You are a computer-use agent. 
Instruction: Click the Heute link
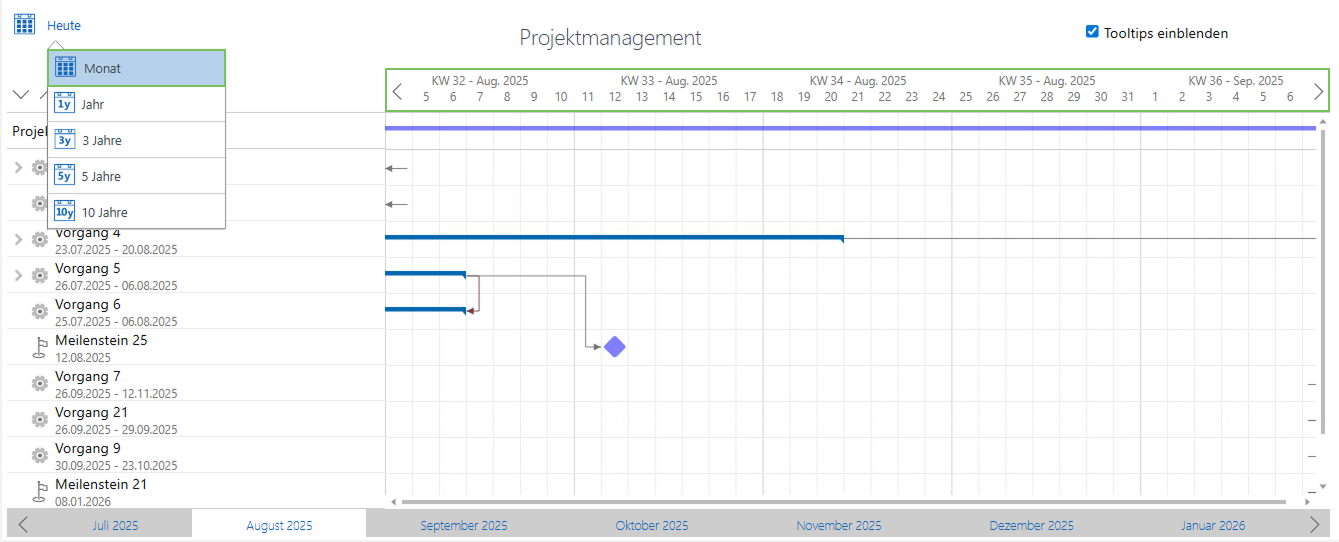(x=64, y=25)
